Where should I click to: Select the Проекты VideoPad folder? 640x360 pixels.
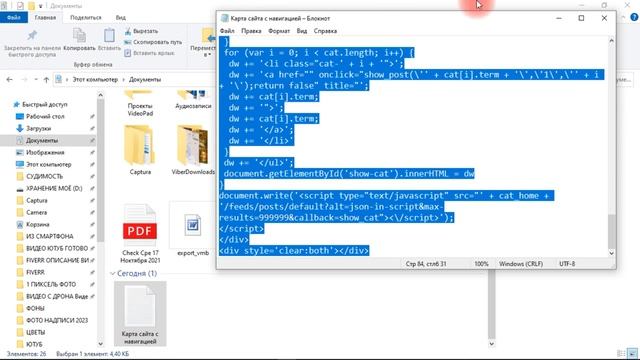coord(140,103)
